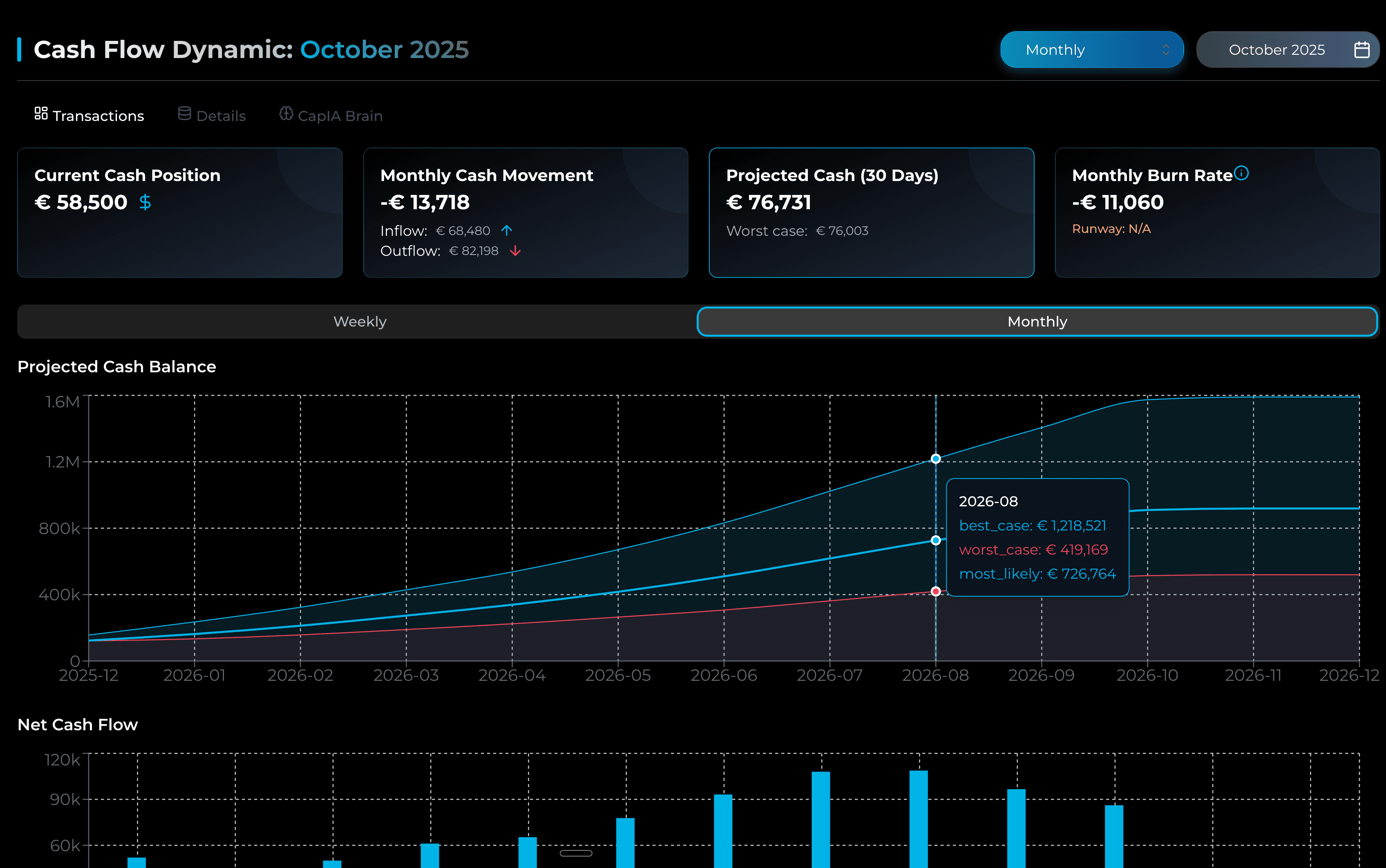The height and width of the screenshot is (868, 1386).
Task: Click the best-case data point at 2026-08
Action: tap(935, 459)
